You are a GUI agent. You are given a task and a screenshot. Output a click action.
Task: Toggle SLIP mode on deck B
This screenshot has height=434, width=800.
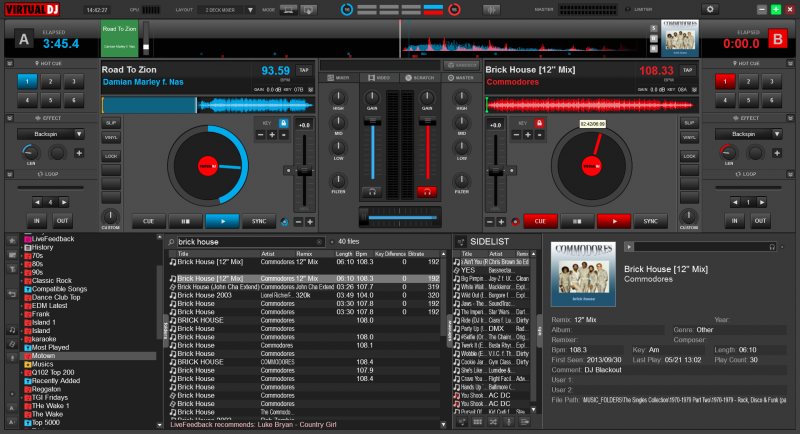tap(689, 123)
